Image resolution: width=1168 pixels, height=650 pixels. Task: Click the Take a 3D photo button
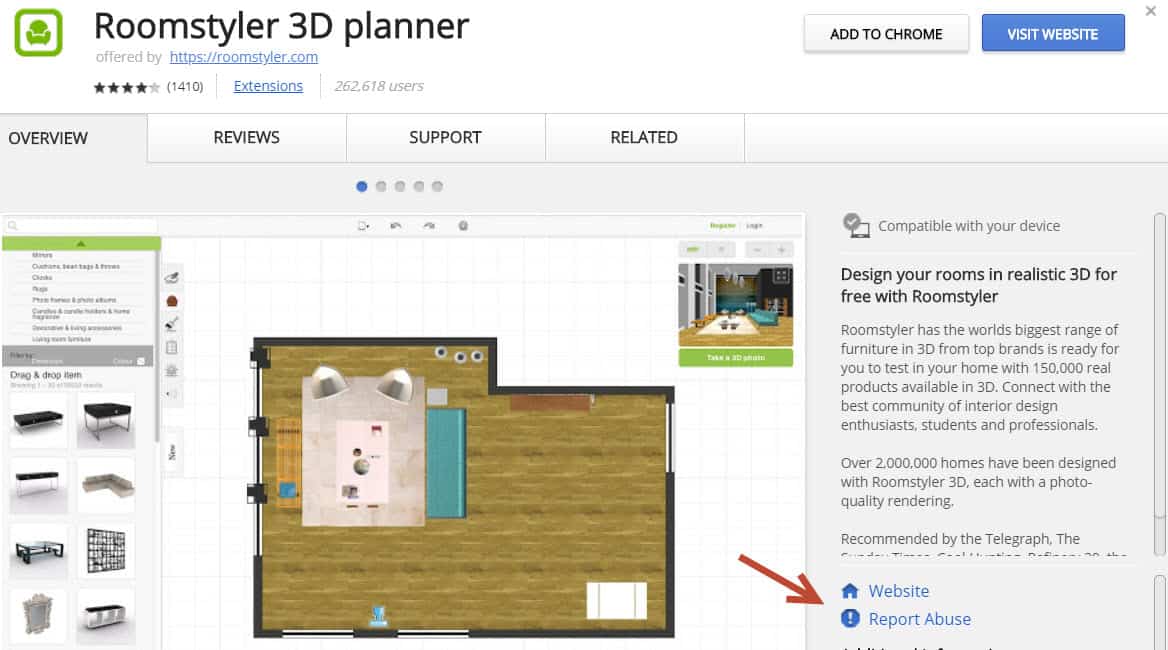click(x=735, y=358)
